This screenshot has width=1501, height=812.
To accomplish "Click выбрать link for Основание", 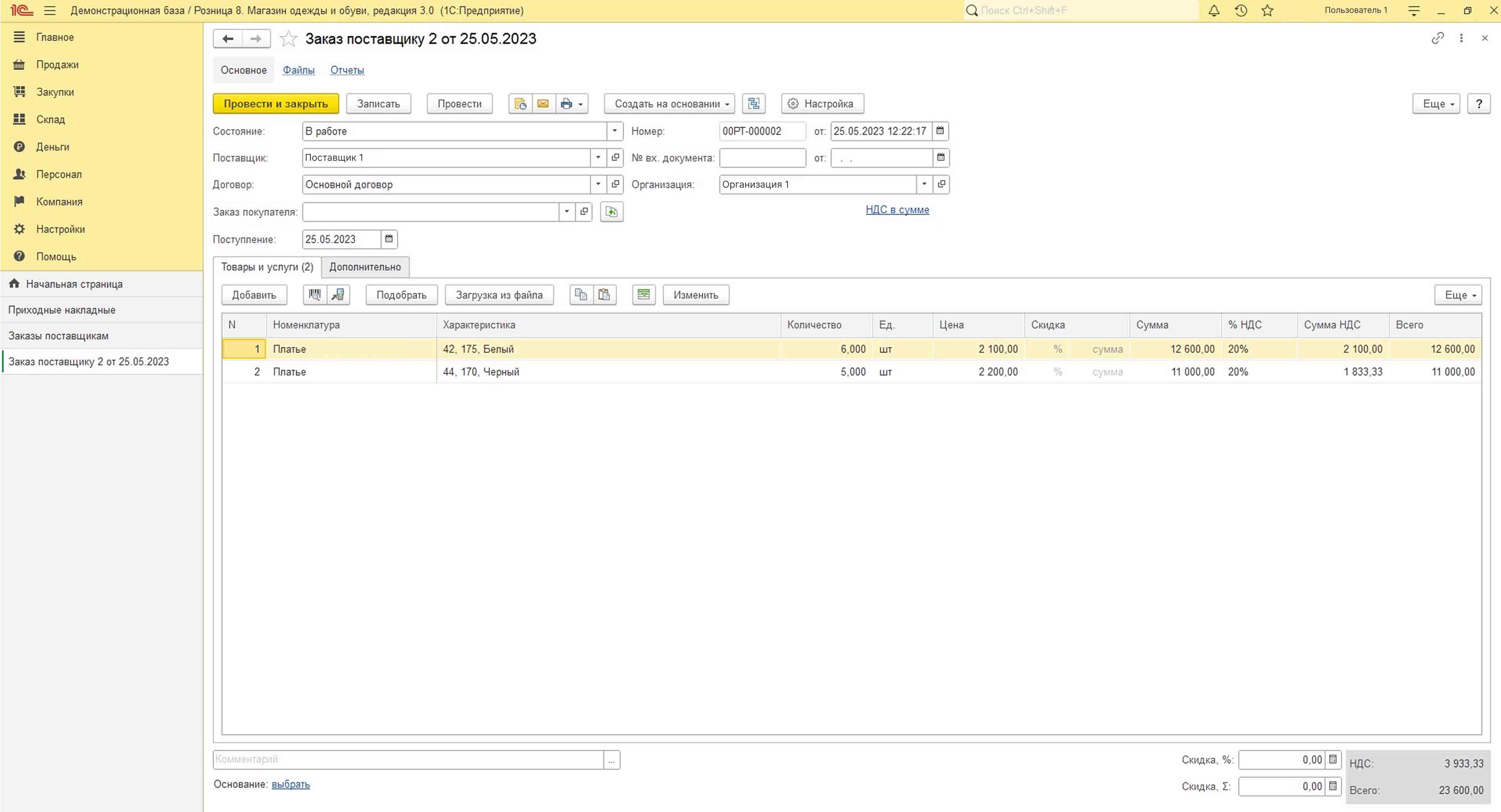I will [291, 785].
